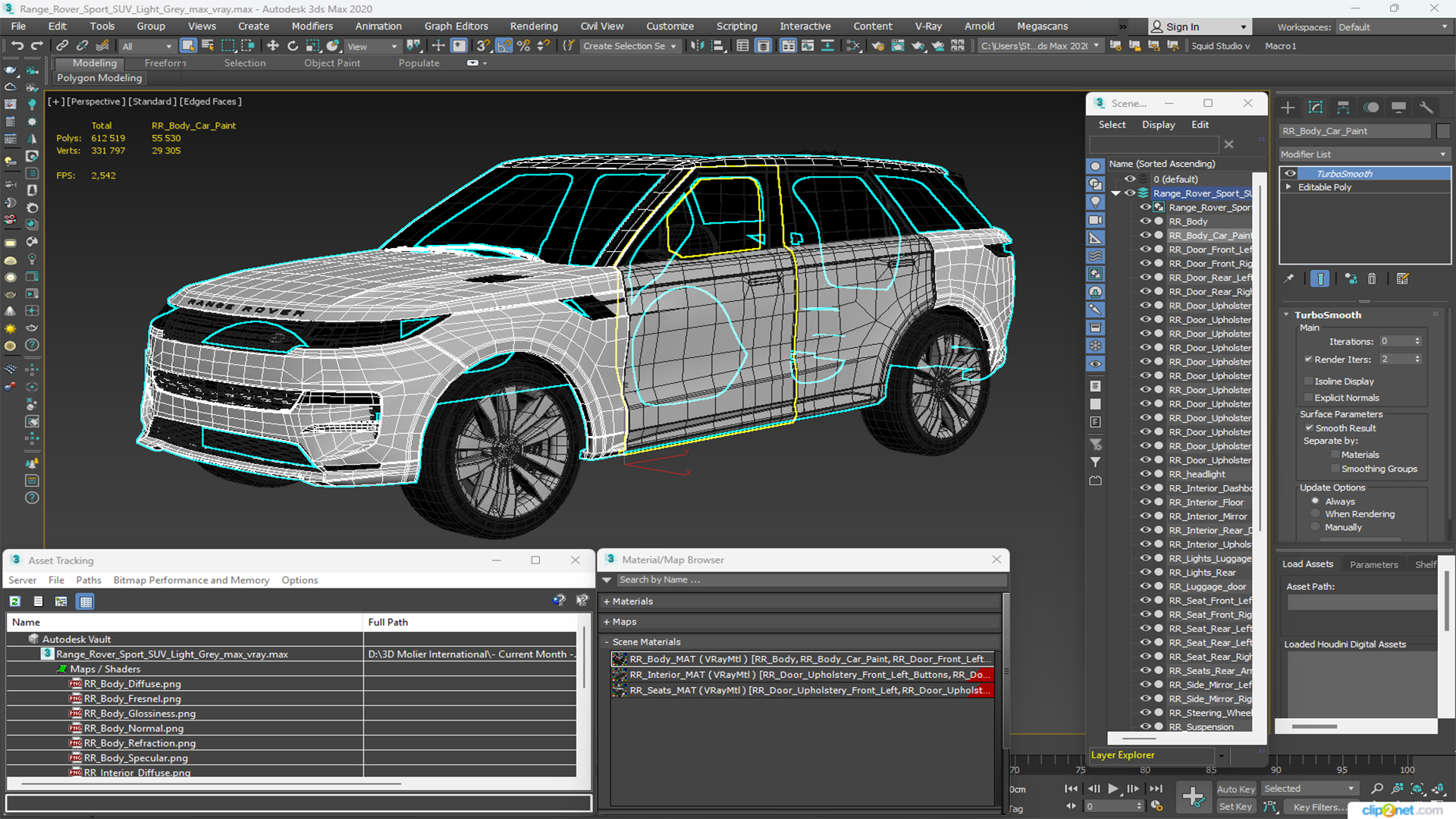Open the Paths menu in Asset Tracking
This screenshot has width=1456, height=819.
click(x=89, y=580)
